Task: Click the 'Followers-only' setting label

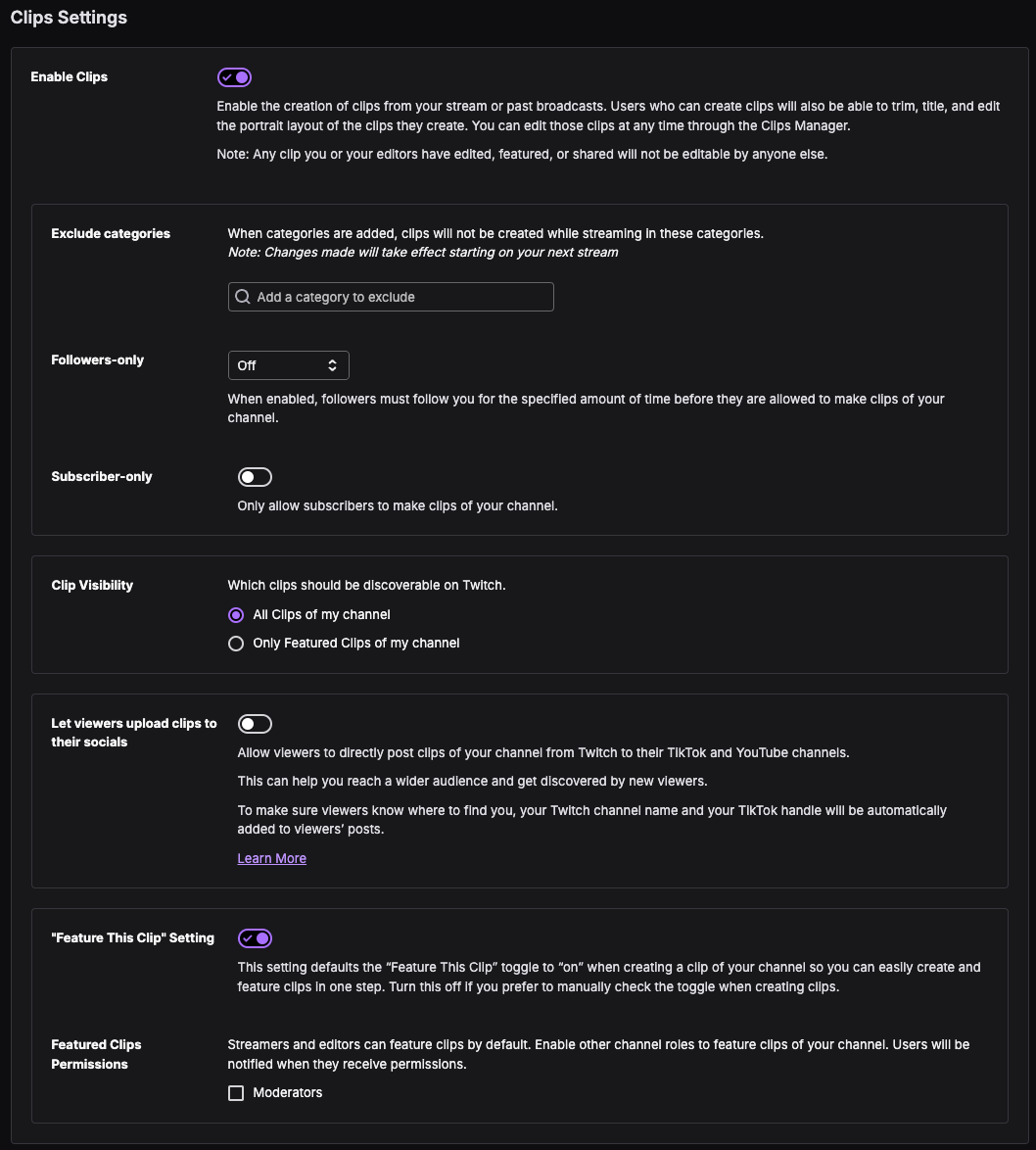Action: (98, 360)
